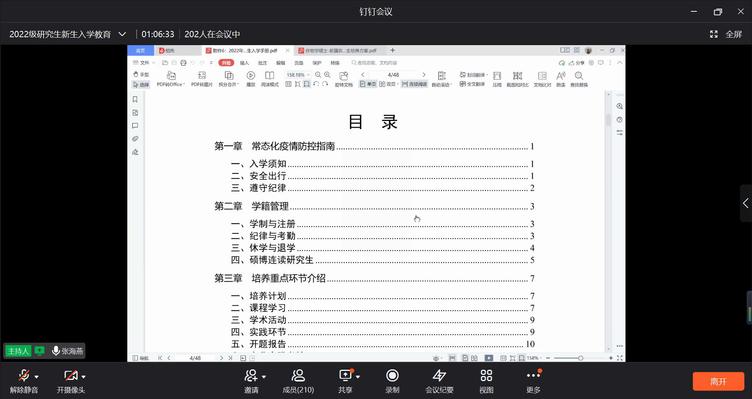752x399 pixels.
Task: Show the 成员(210) members list
Action: coord(298,381)
